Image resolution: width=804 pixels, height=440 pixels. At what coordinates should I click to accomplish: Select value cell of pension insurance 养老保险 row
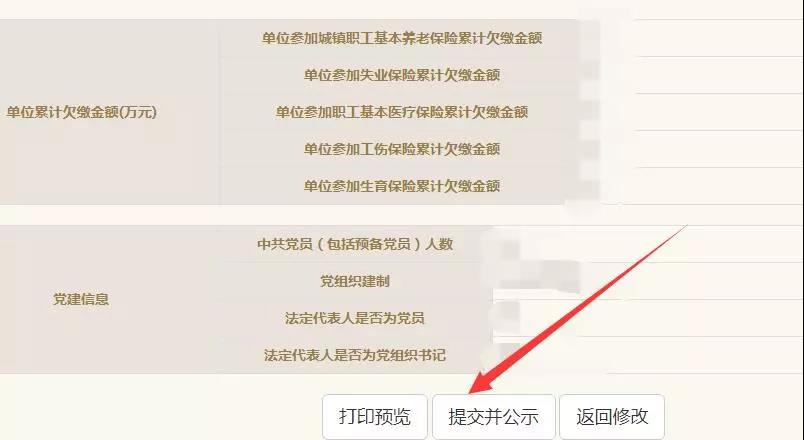(x=693, y=38)
